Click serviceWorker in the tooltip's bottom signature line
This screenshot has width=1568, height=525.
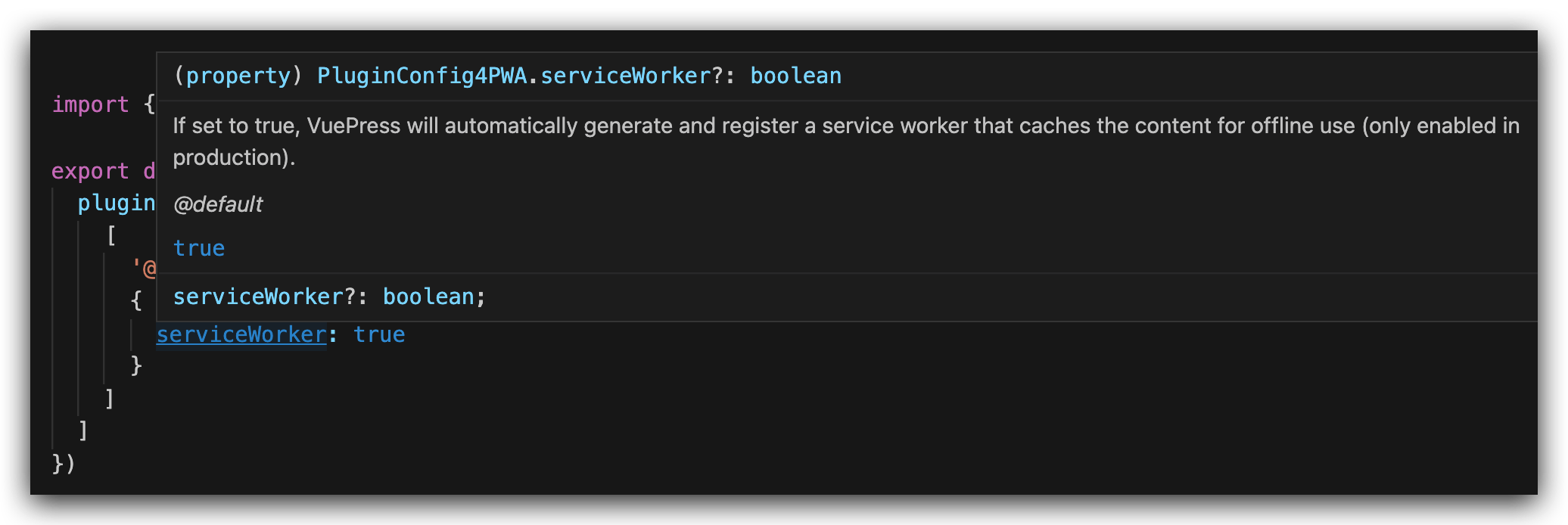(258, 297)
